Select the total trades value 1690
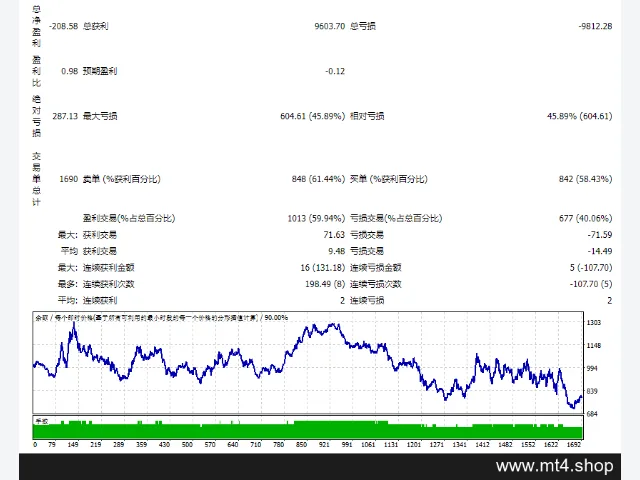 pyautogui.click(x=68, y=179)
